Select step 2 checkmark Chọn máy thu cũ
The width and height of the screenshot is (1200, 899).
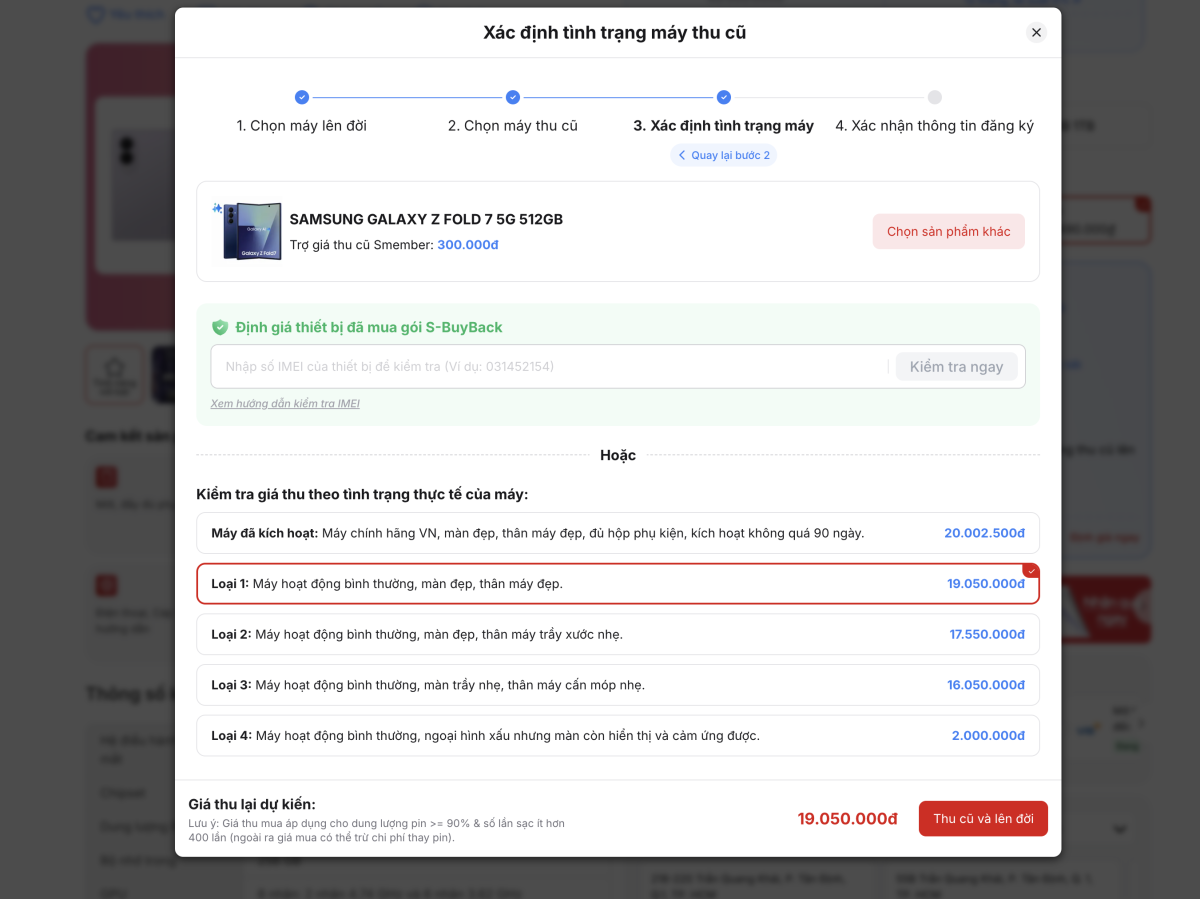(x=513, y=97)
